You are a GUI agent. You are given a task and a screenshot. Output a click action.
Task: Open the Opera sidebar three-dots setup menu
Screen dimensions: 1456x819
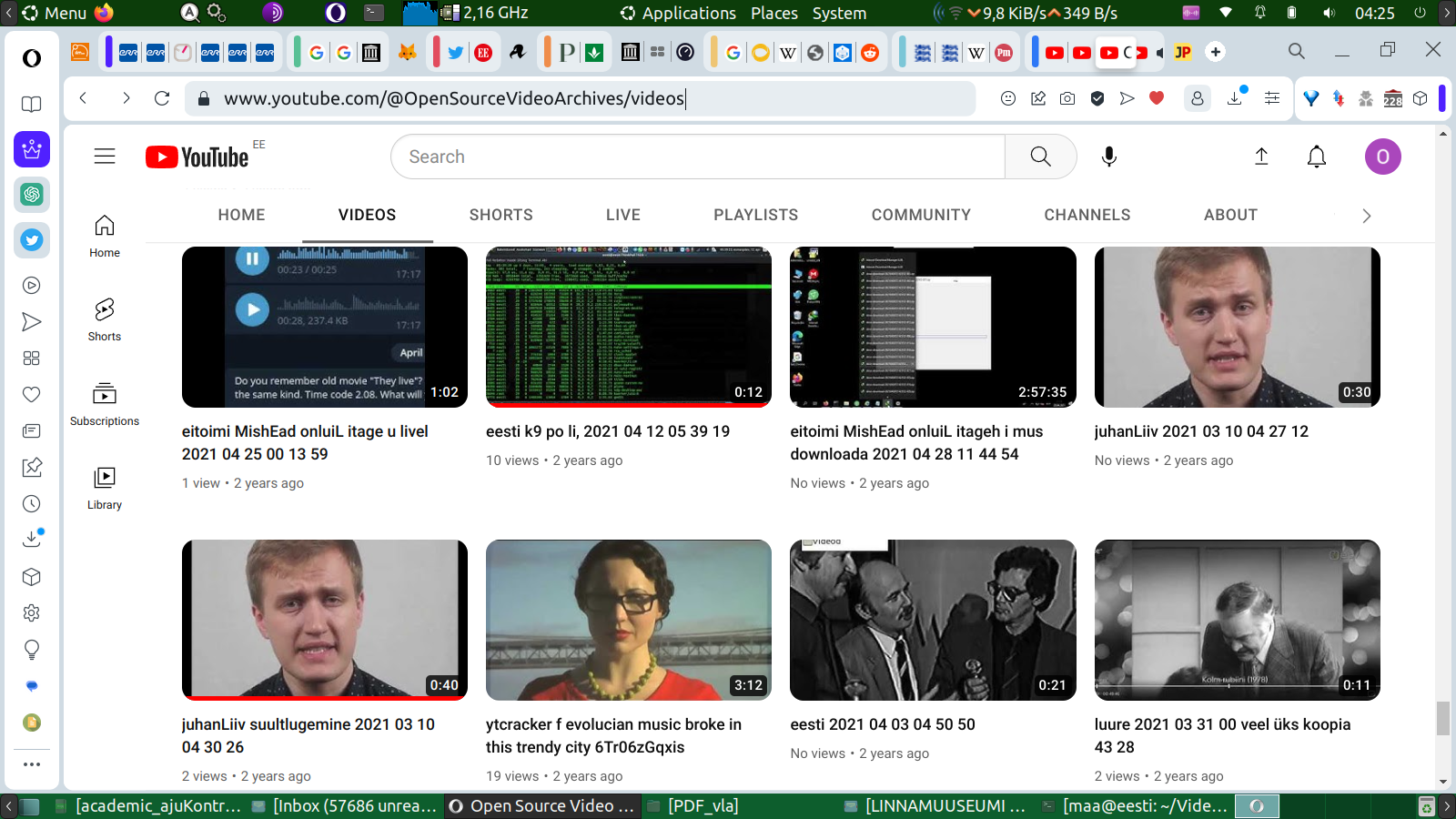tap(32, 764)
